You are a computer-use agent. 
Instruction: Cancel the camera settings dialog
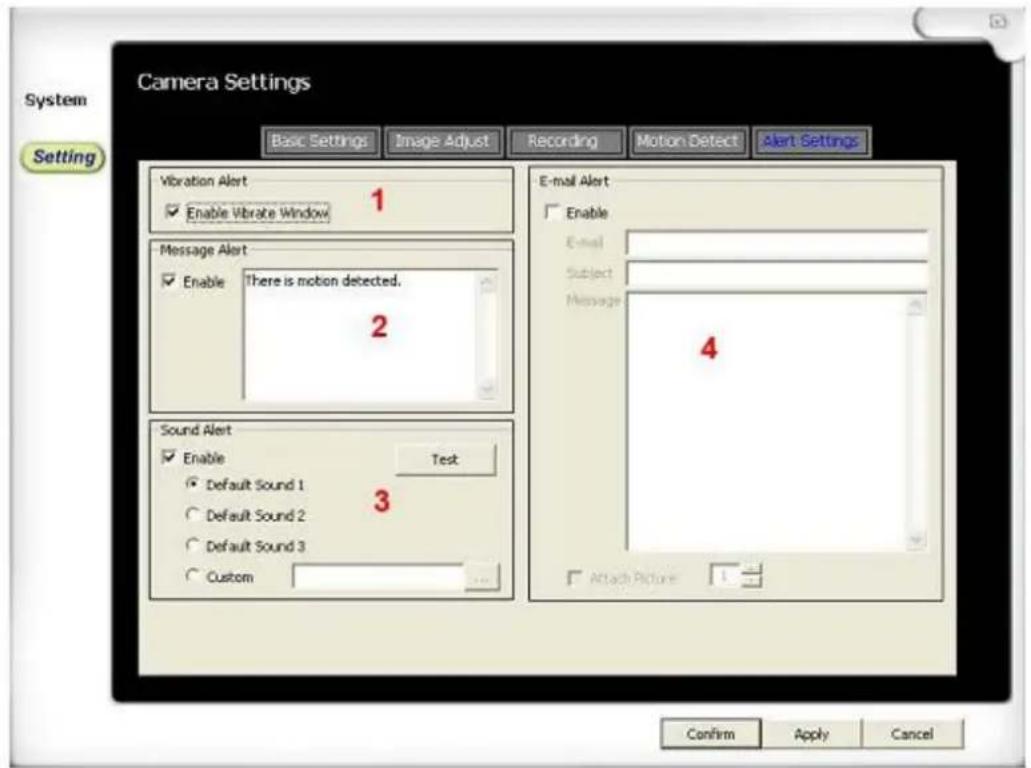tap(912, 734)
